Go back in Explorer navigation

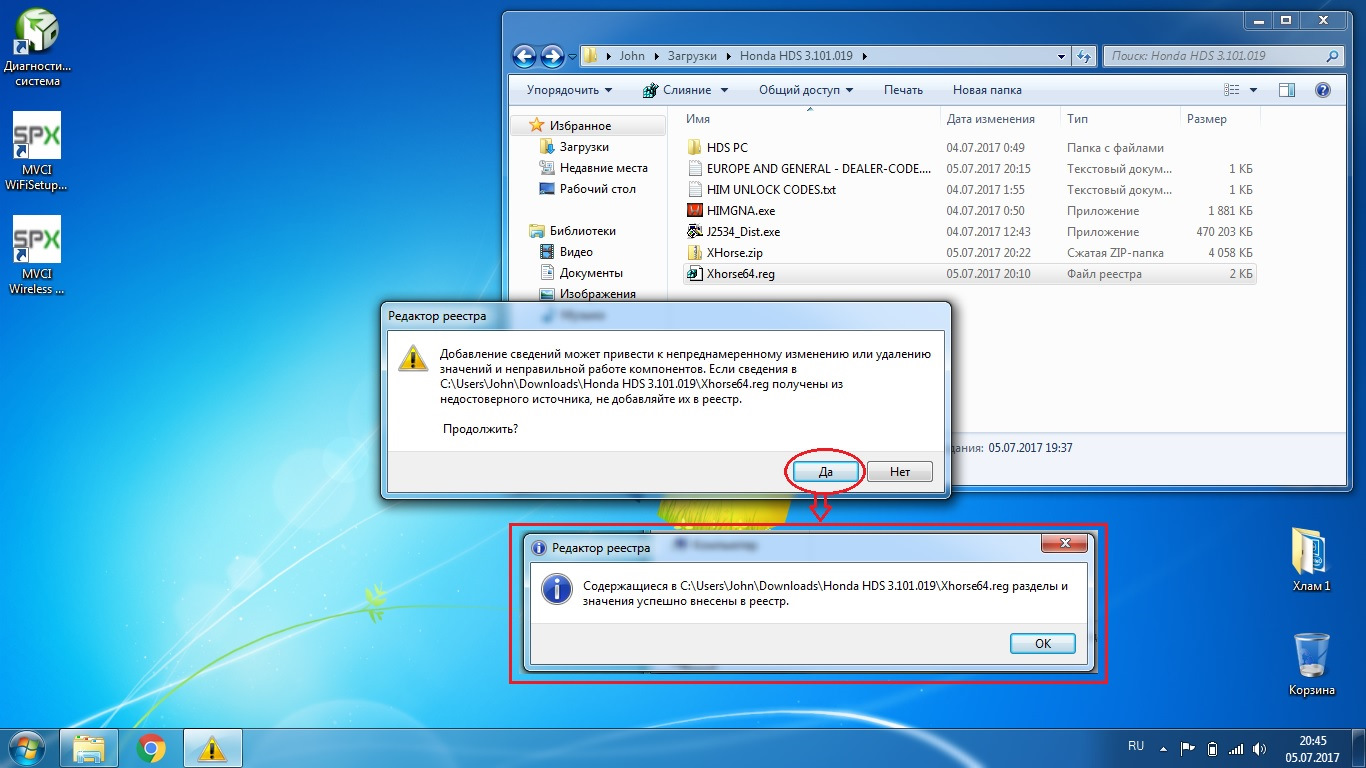[524, 56]
